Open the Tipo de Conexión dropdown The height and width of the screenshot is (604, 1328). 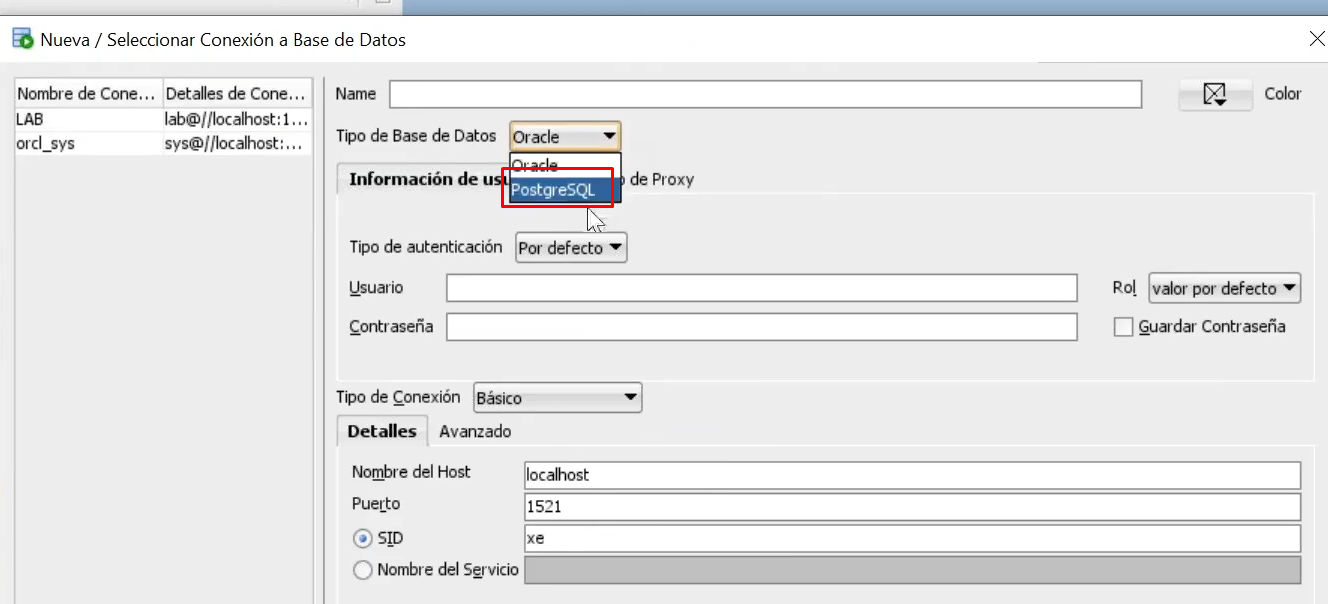[556, 397]
